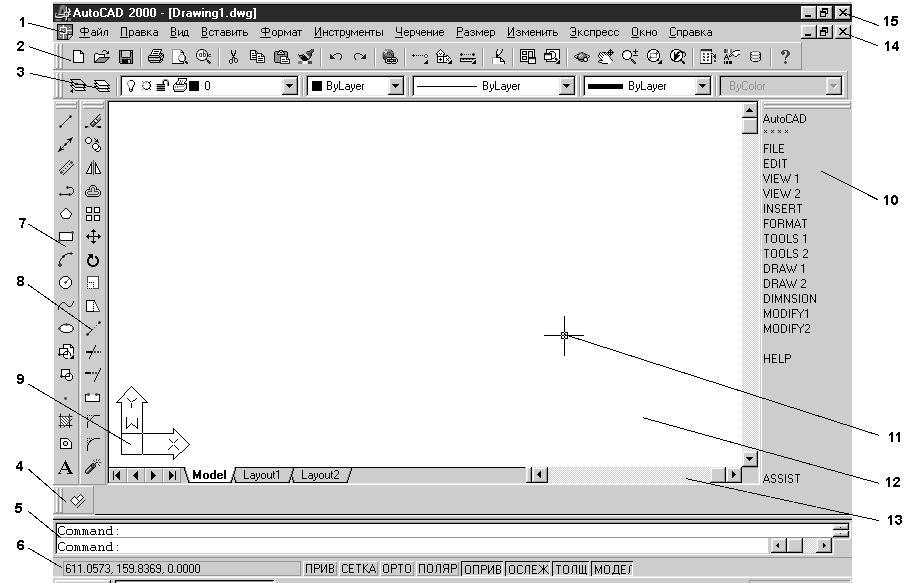Screen dimensions: 908x583
Task: Cut selection with the scissors icon
Action: 233,57
